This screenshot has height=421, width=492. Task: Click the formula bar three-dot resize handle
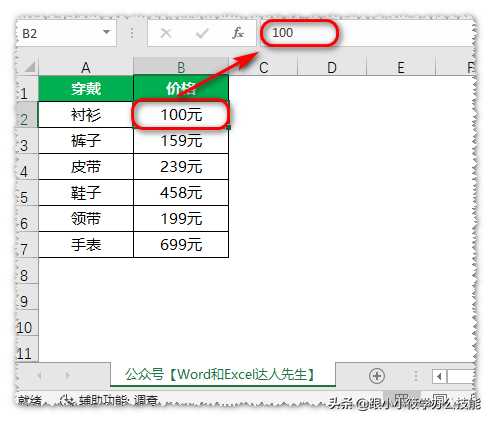(x=132, y=33)
